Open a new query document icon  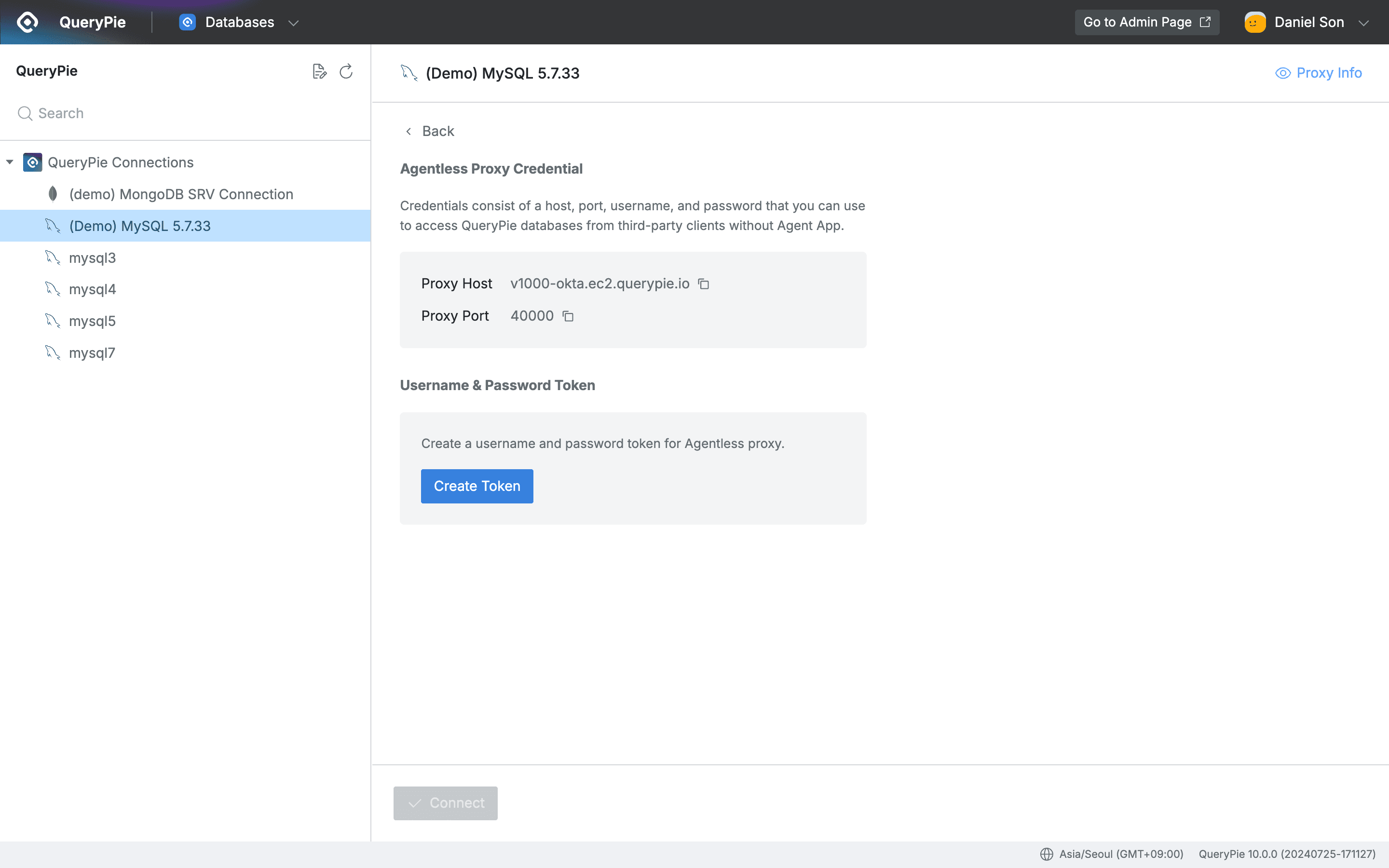(320, 70)
